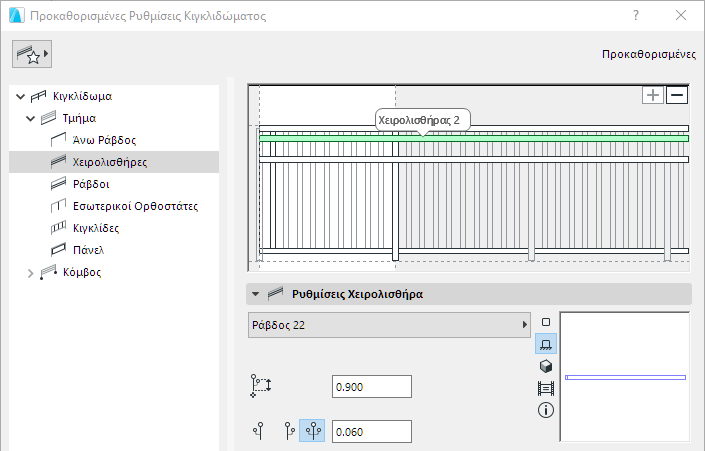Collapse the Ρυθμίσεις Χειρολισθήρα panel header
The width and height of the screenshot is (705, 451).
click(x=256, y=294)
